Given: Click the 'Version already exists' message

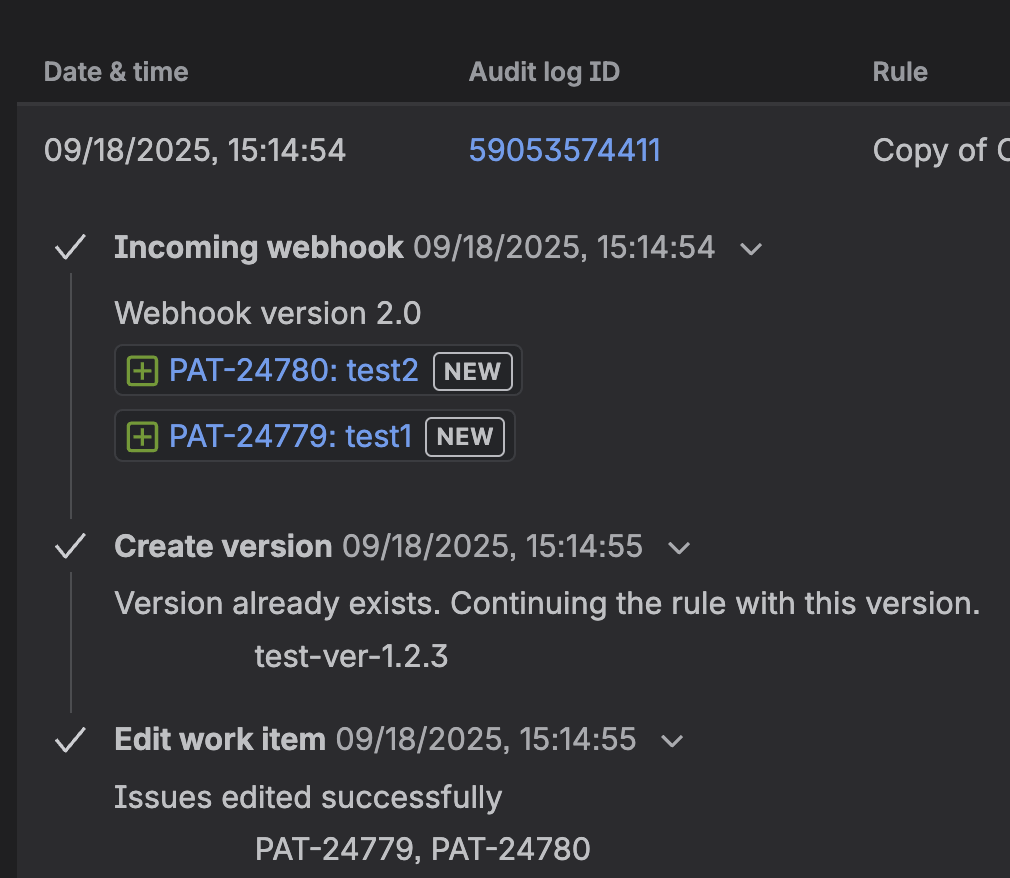Looking at the screenshot, I should [x=547, y=604].
